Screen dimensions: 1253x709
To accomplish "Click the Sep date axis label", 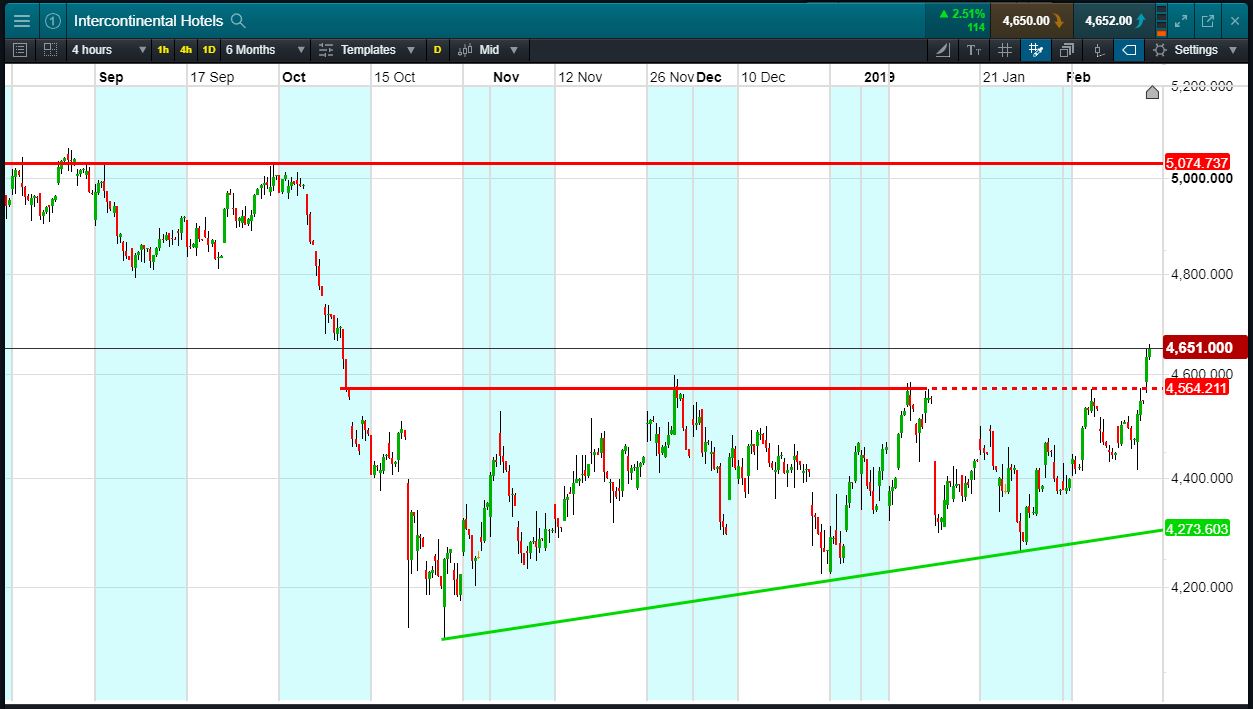I will 111,77.
